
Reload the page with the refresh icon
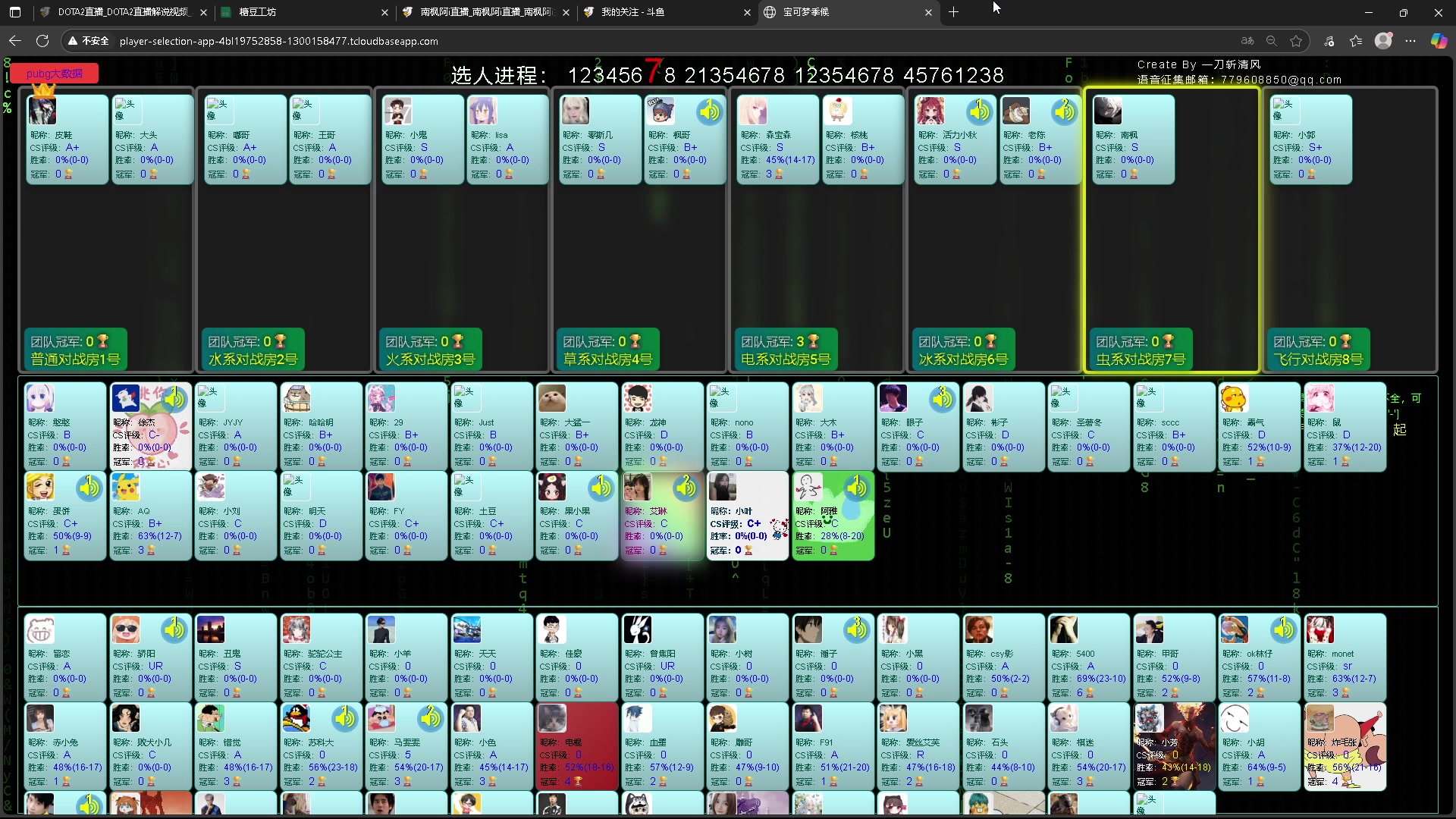(x=42, y=41)
